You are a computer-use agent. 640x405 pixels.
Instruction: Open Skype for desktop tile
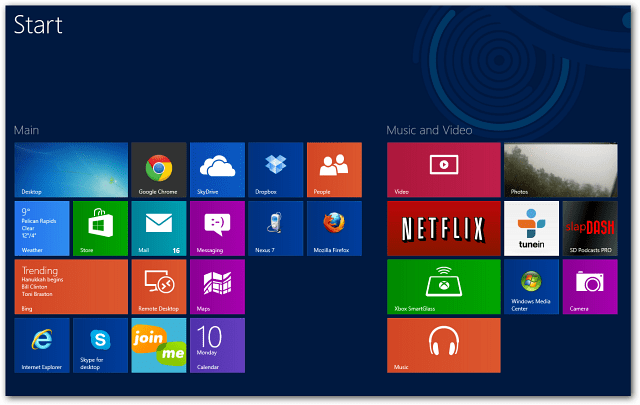tap(100, 345)
